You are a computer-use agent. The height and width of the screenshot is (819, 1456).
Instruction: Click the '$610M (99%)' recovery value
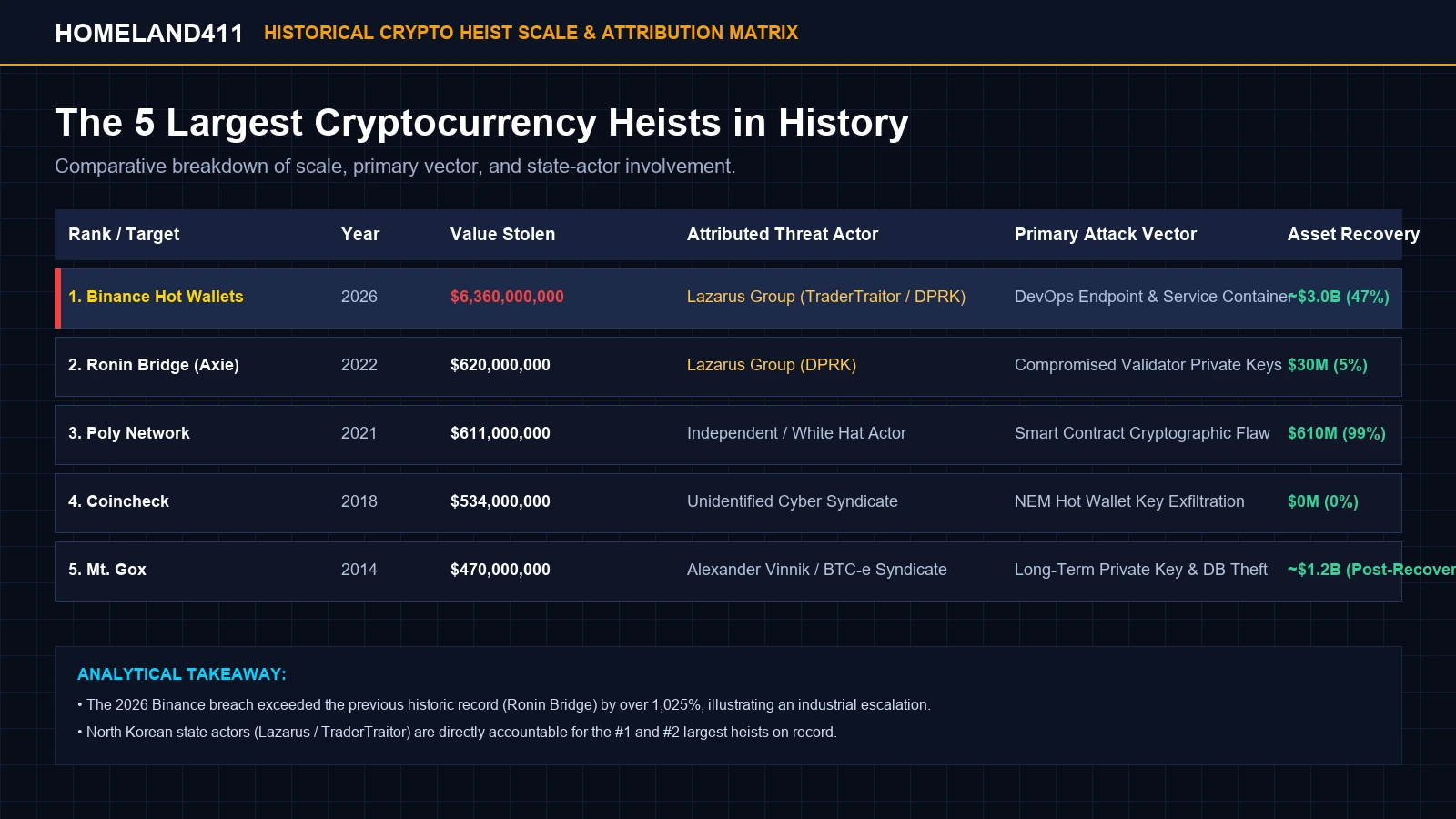tap(1337, 433)
